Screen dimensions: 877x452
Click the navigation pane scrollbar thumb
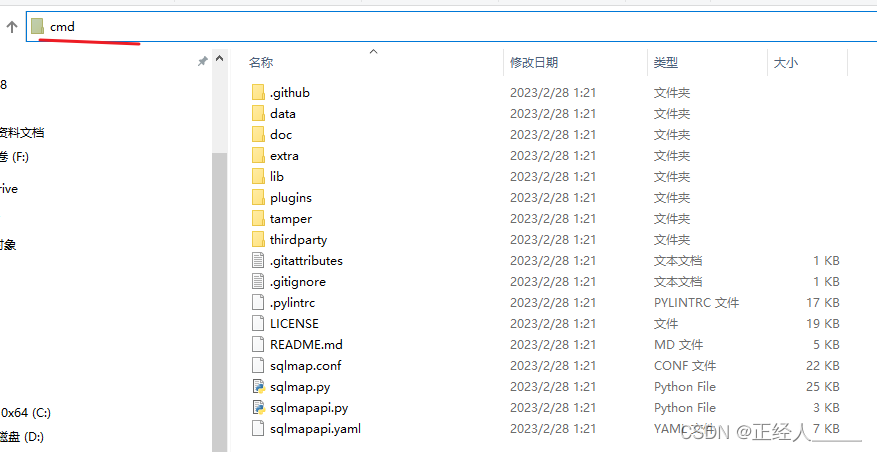(x=220, y=302)
